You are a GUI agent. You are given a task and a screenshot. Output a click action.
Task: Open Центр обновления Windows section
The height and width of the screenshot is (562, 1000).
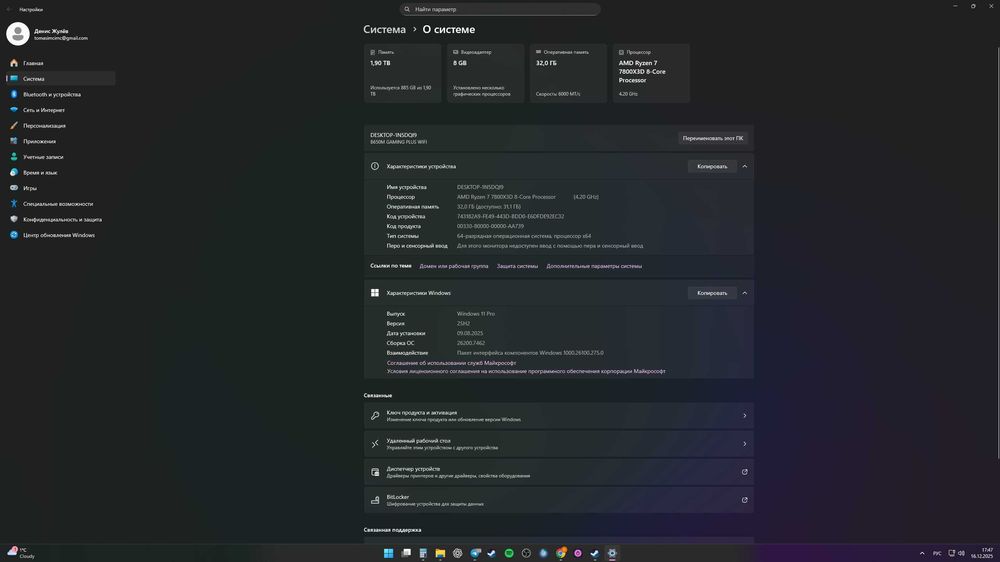(x=61, y=235)
